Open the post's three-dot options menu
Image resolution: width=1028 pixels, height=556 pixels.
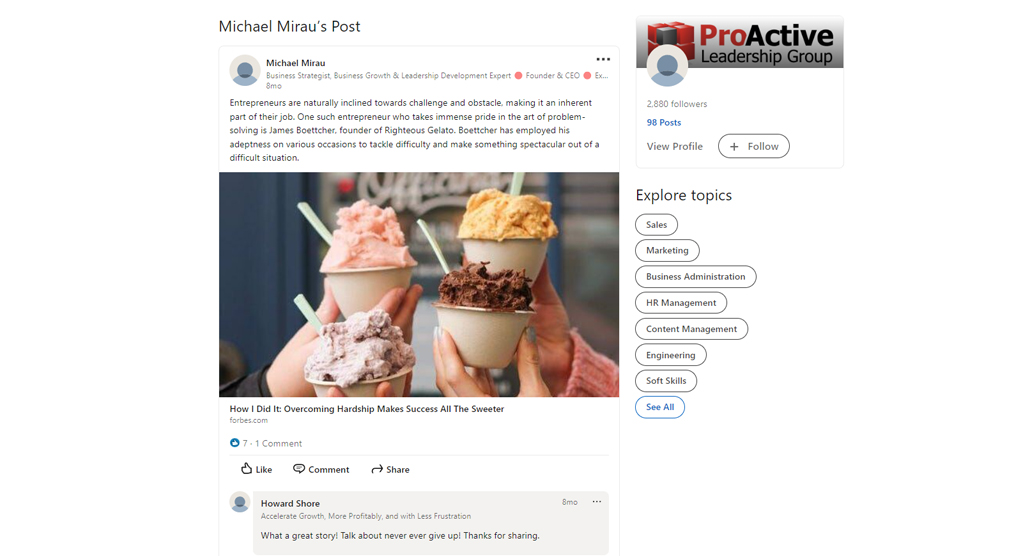pyautogui.click(x=603, y=59)
